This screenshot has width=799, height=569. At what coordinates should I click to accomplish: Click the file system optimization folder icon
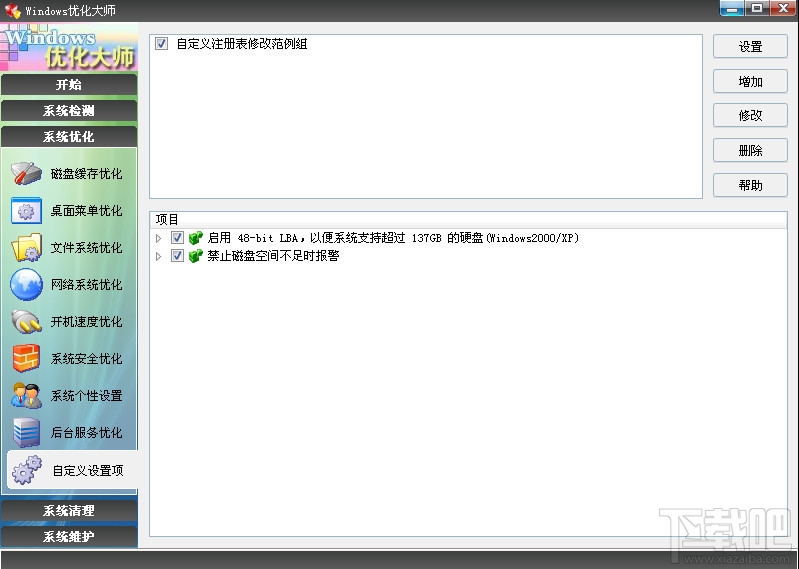[26, 248]
